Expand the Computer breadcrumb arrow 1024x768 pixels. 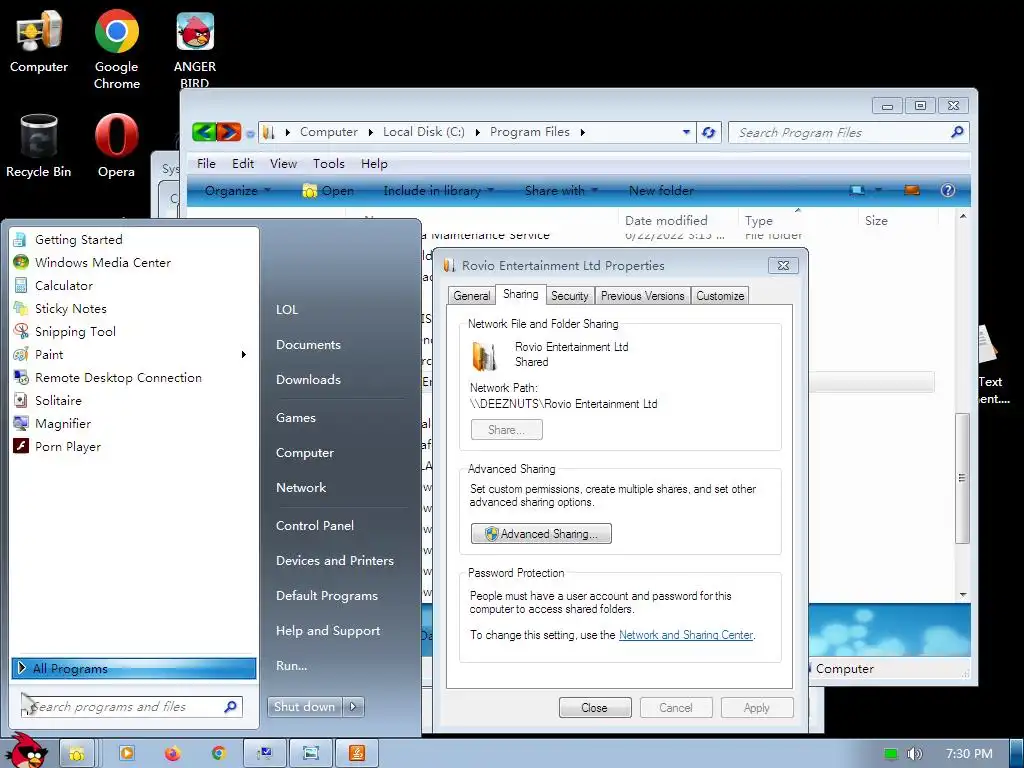click(x=371, y=132)
